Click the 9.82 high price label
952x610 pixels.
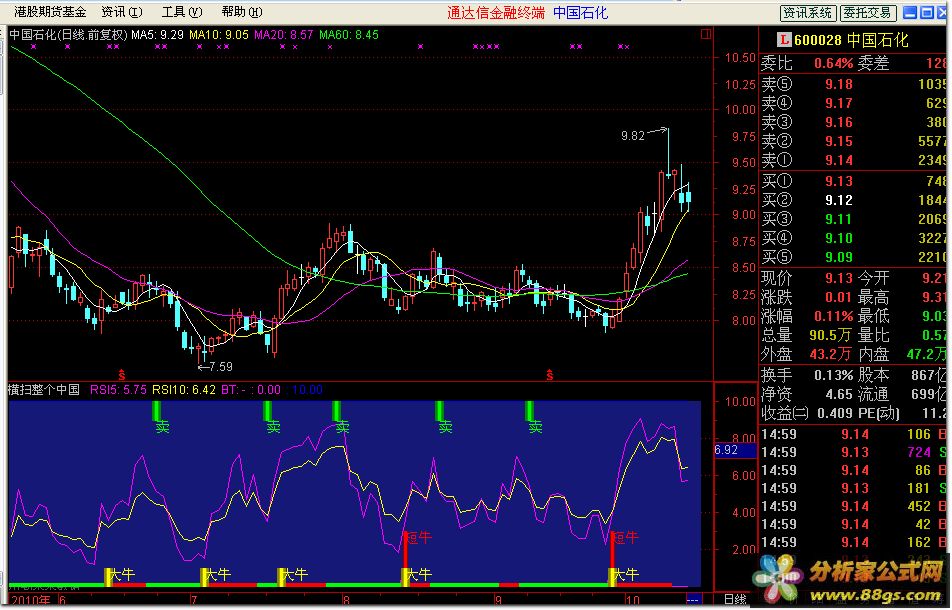click(x=633, y=136)
